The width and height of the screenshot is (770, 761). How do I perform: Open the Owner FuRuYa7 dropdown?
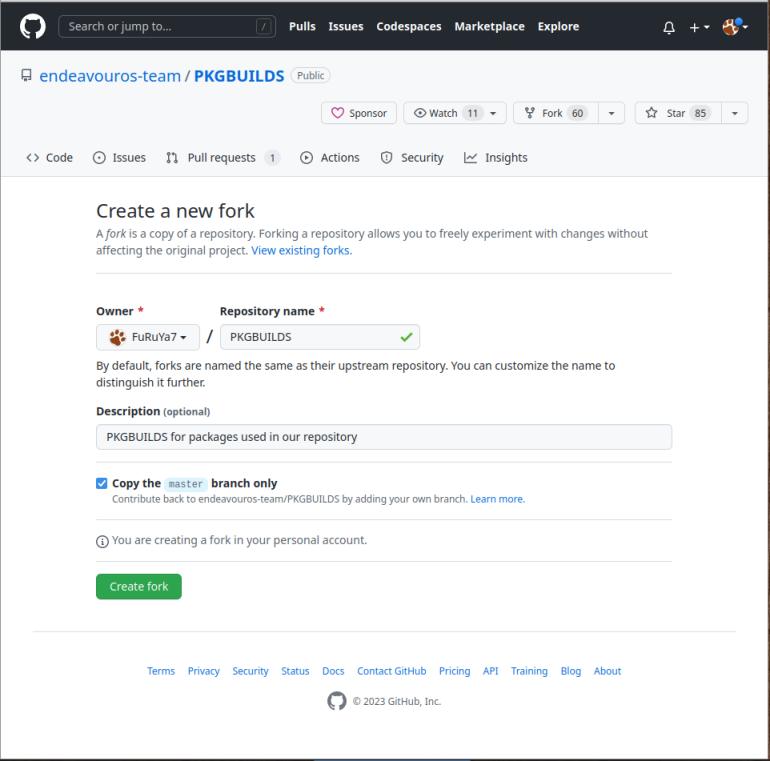[148, 337]
